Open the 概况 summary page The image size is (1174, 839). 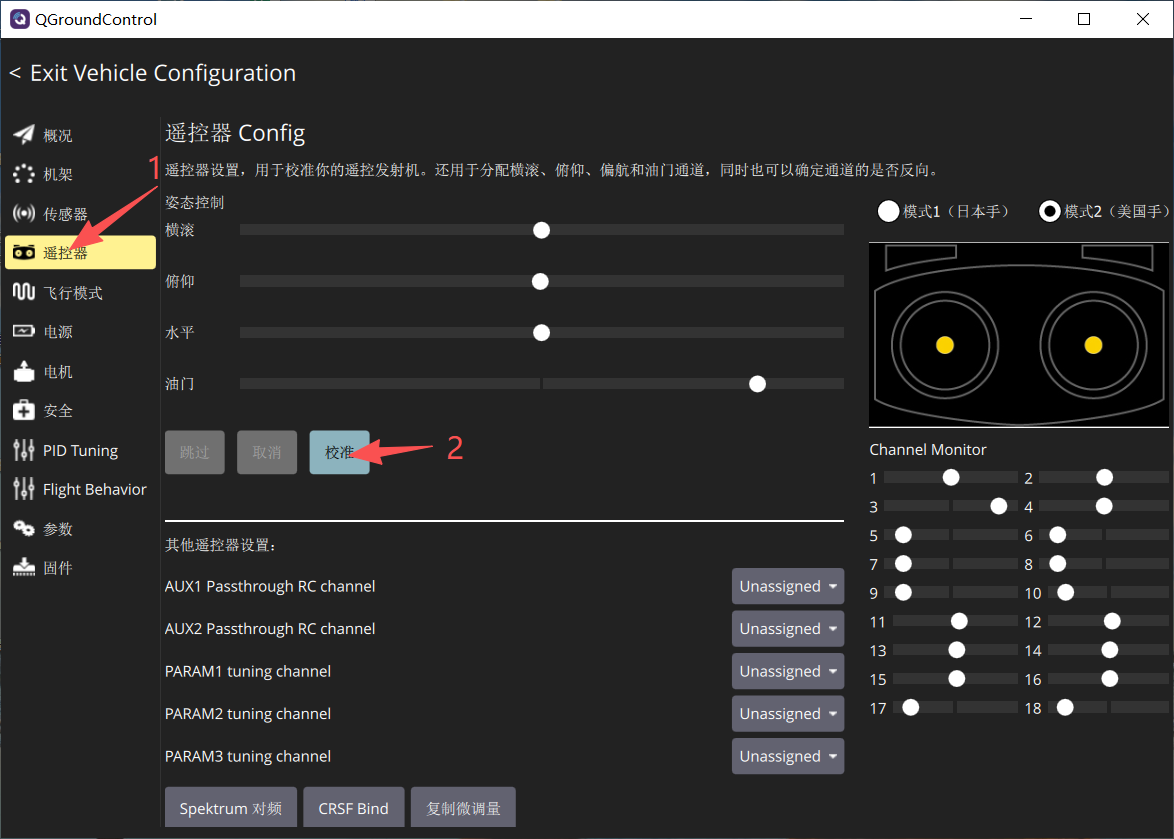point(80,135)
